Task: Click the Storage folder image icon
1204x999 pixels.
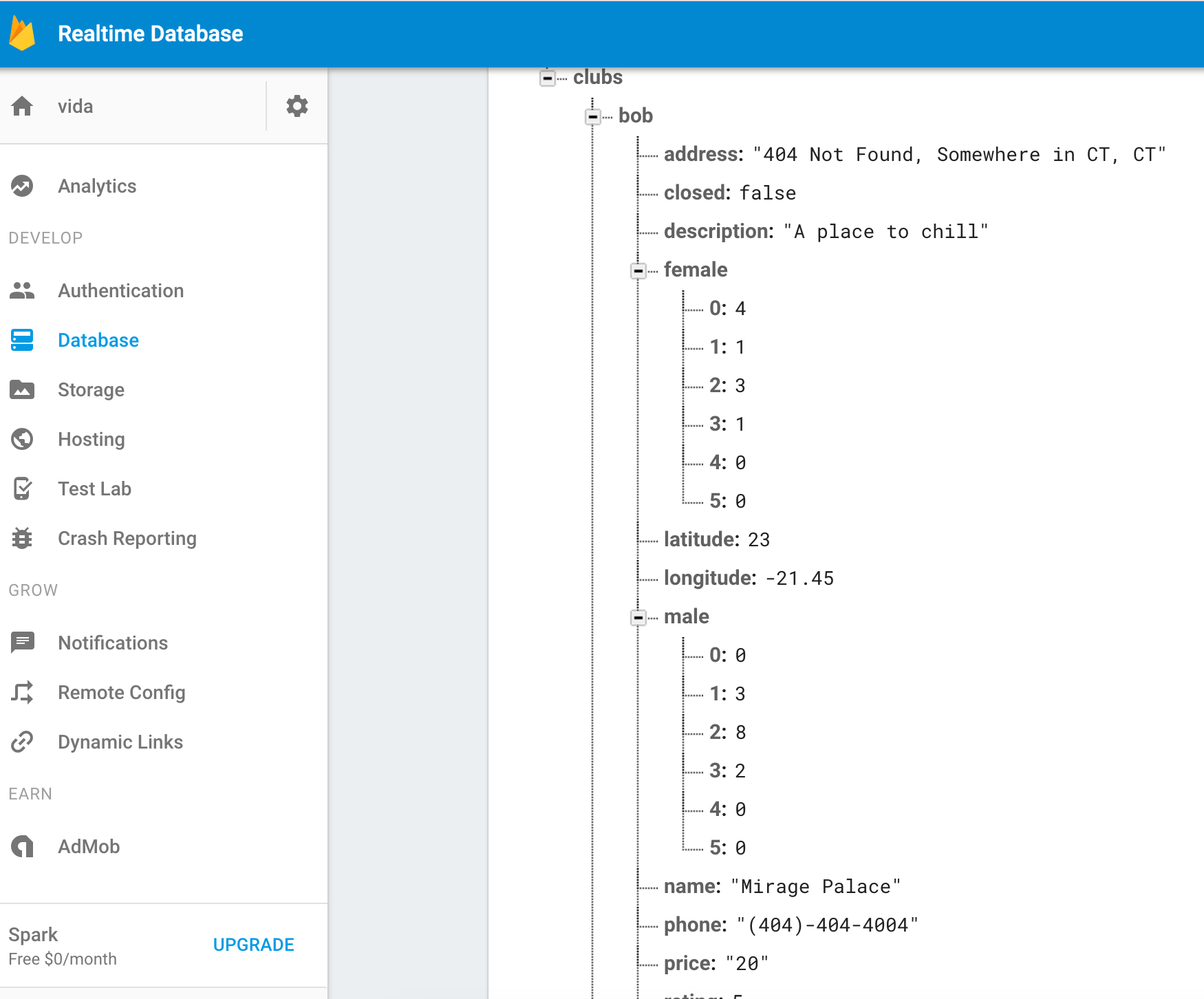Action: pos(22,389)
